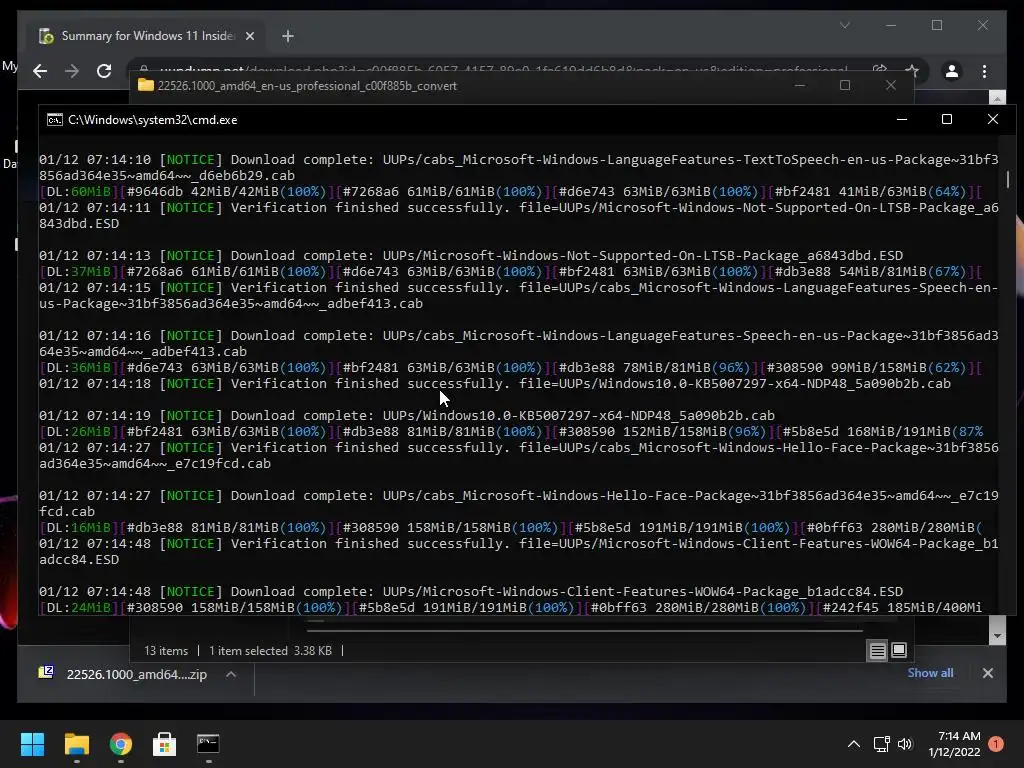The width and height of the screenshot is (1024, 768).
Task: Close the 22526.1000 Explorer window
Action: point(891,86)
